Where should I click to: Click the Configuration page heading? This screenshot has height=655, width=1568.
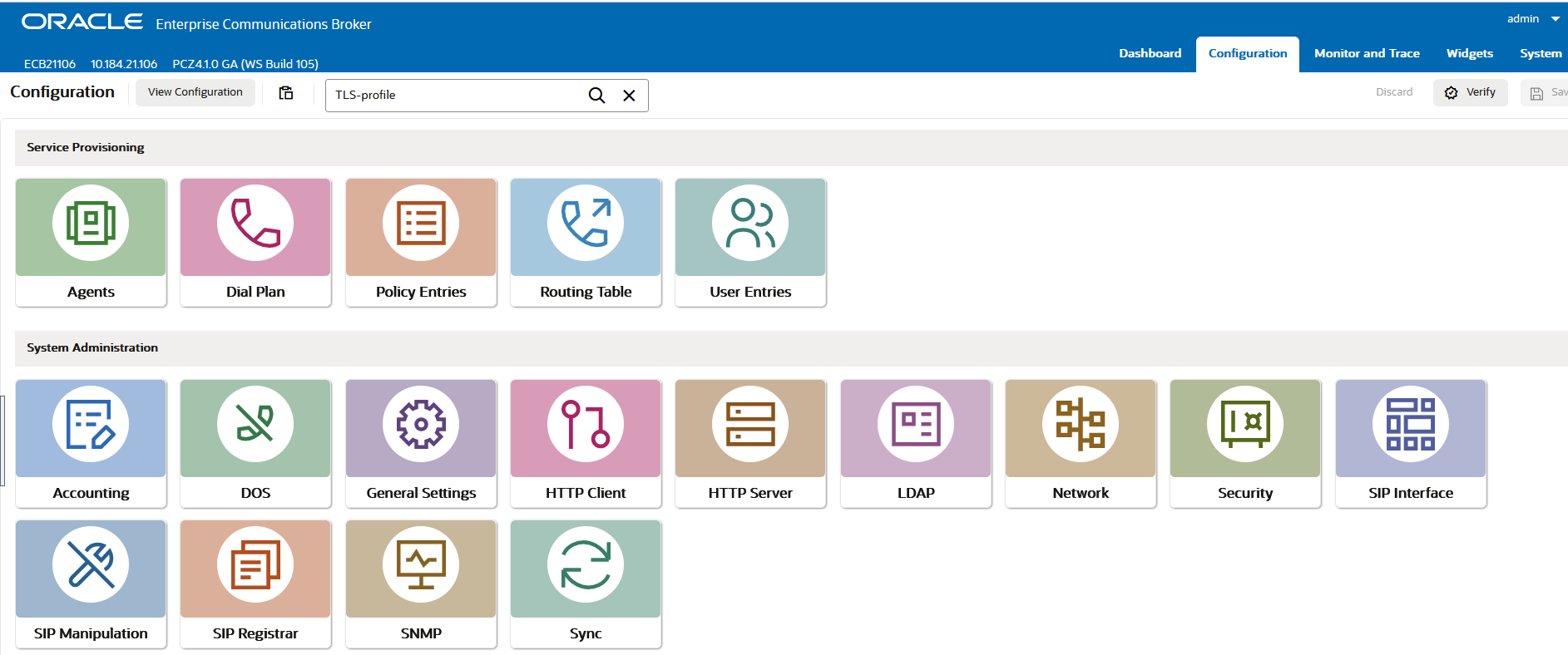pyautogui.click(x=62, y=92)
